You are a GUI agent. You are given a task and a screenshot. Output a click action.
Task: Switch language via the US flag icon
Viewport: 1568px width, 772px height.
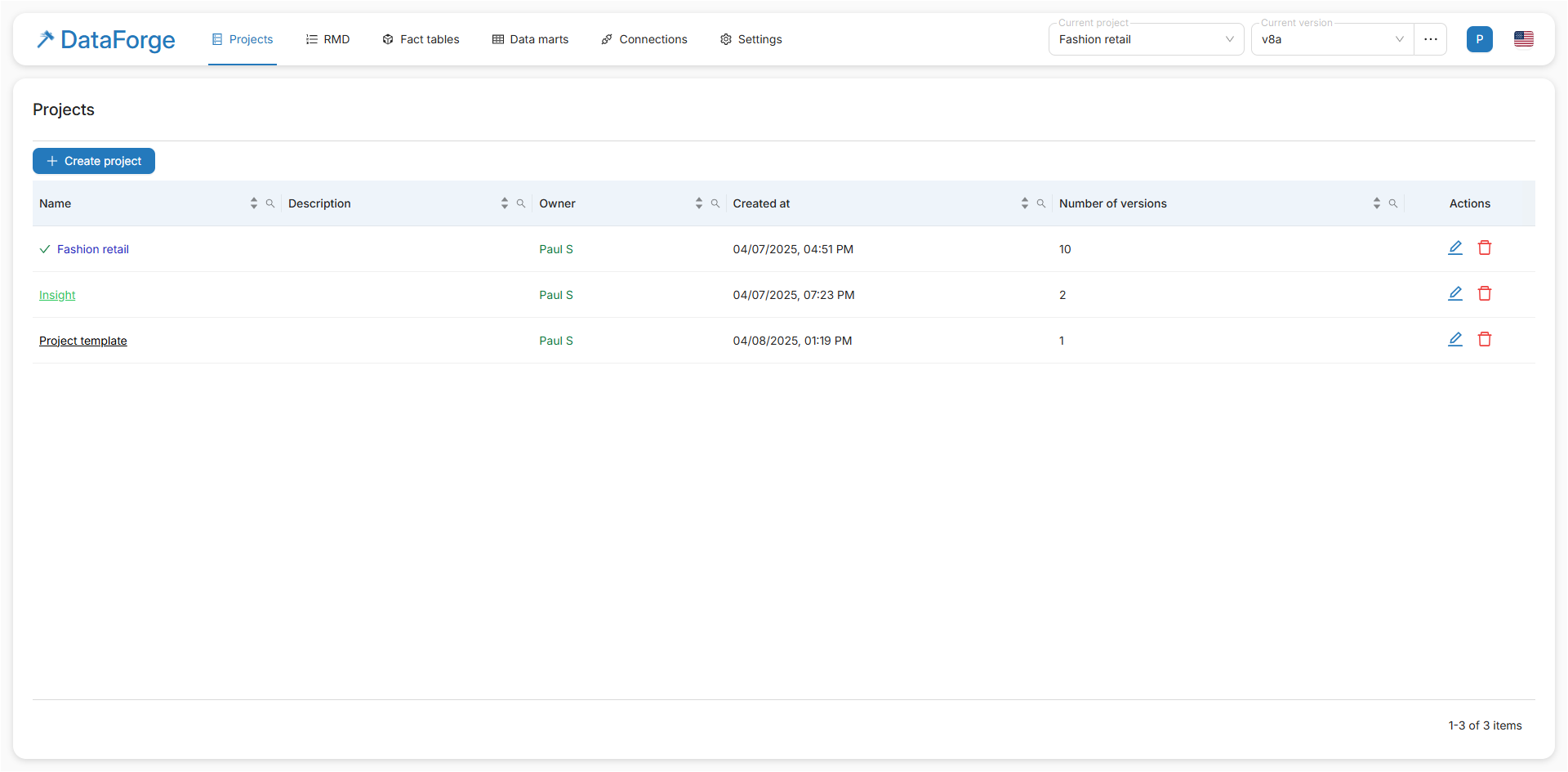[1523, 39]
